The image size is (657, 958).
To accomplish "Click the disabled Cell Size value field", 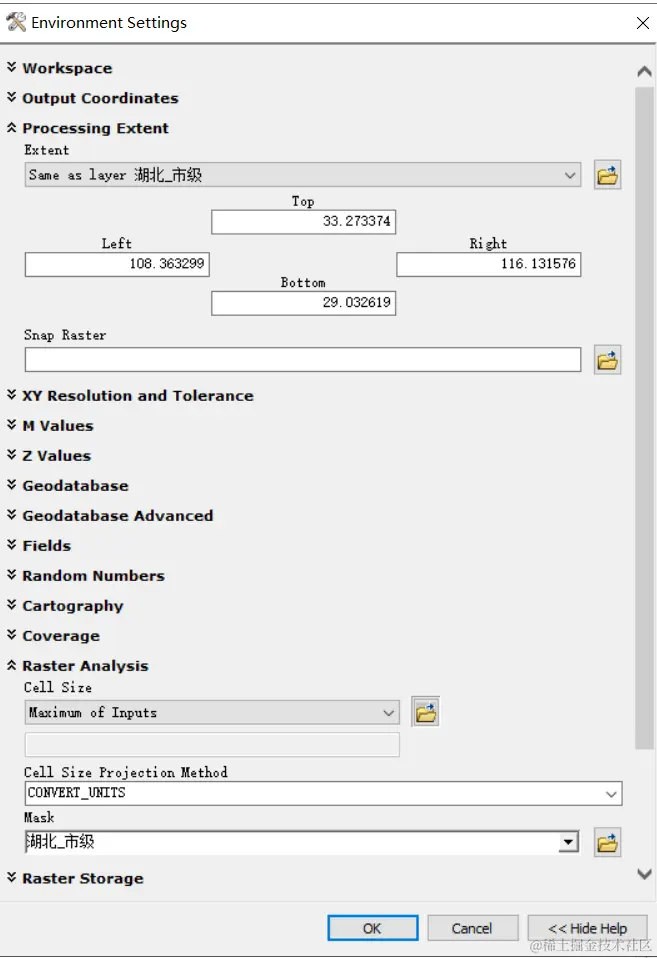I will point(212,745).
